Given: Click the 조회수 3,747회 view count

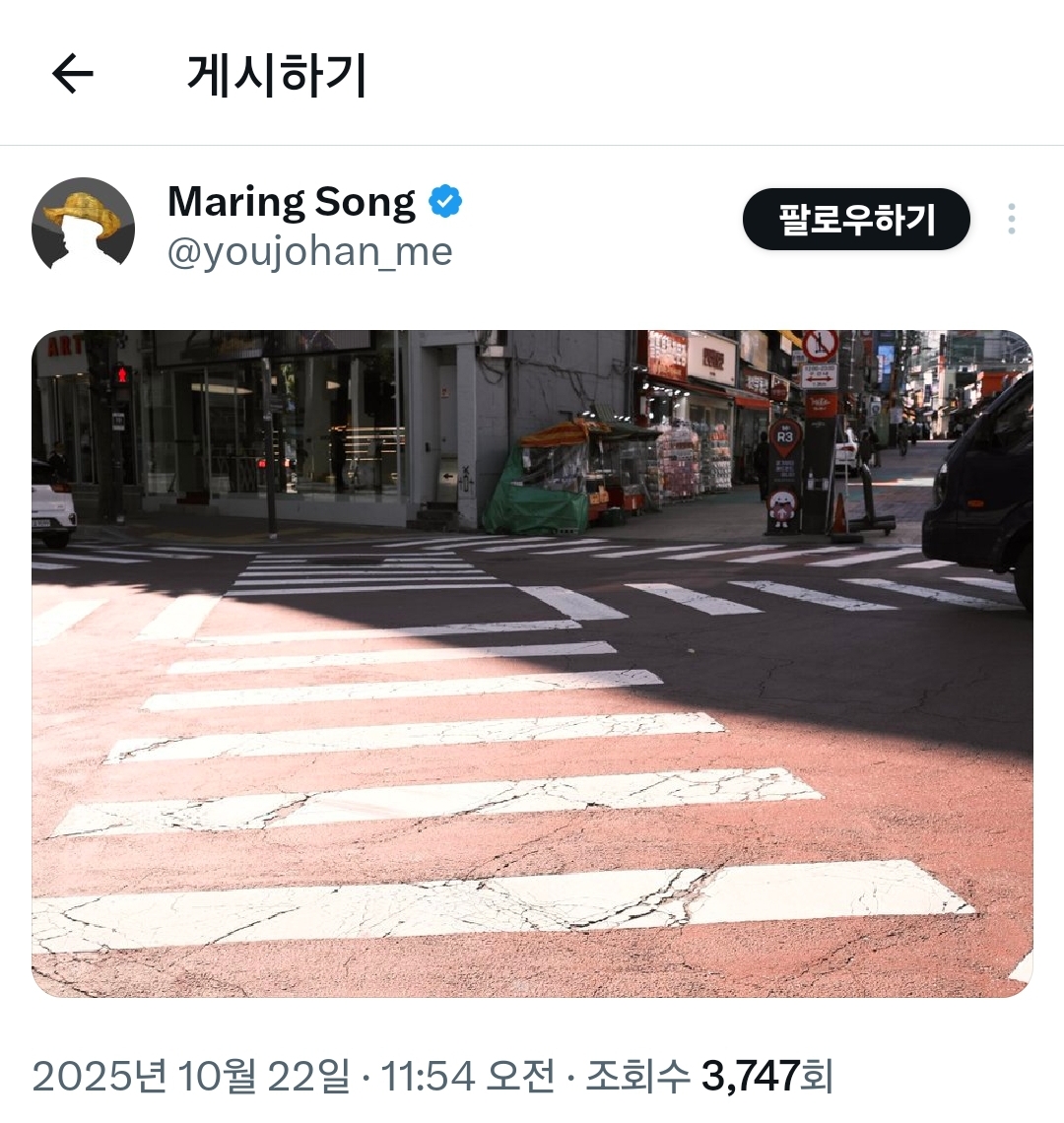Looking at the screenshot, I should tap(709, 1076).
